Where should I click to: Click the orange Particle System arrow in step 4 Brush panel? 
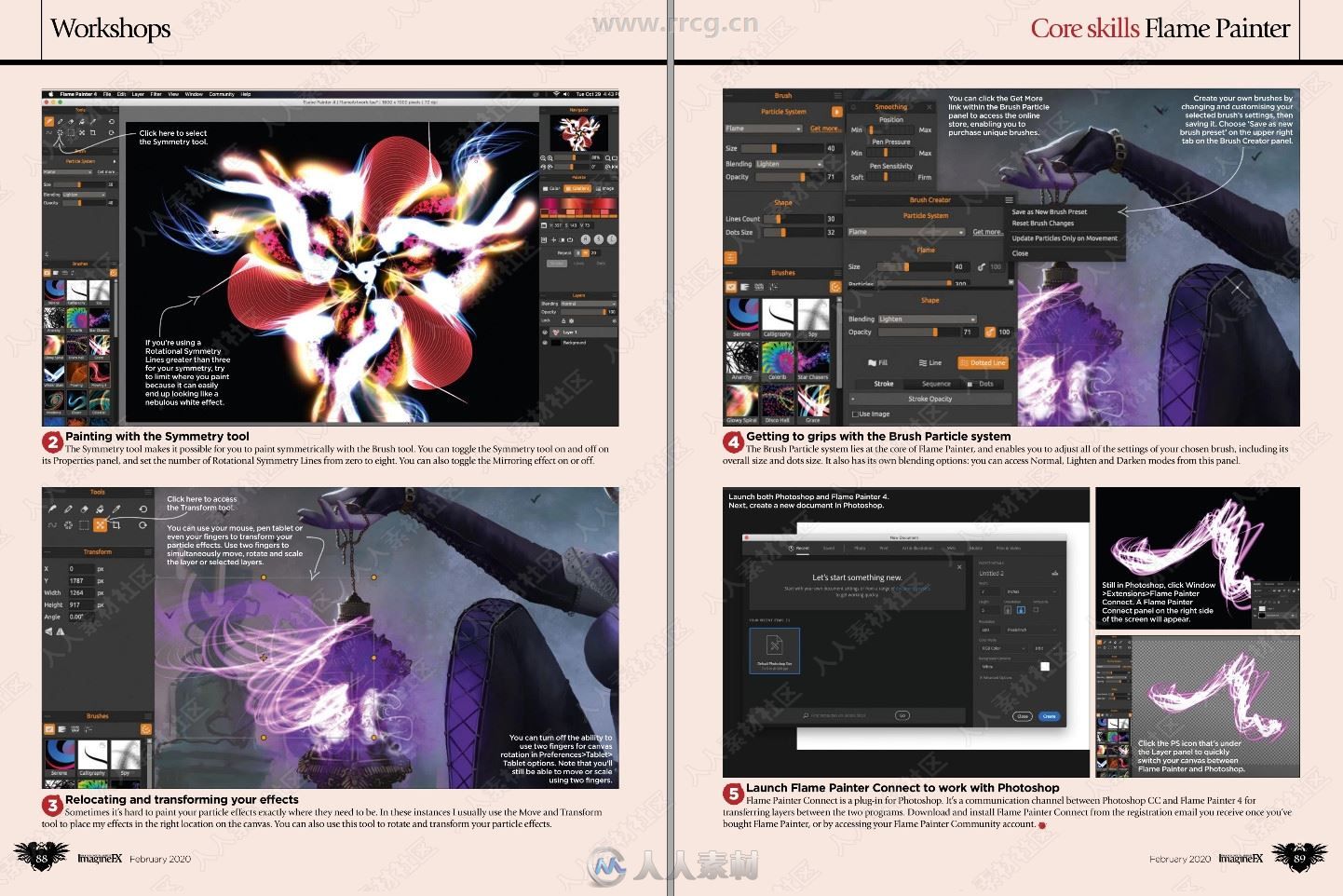837,112
